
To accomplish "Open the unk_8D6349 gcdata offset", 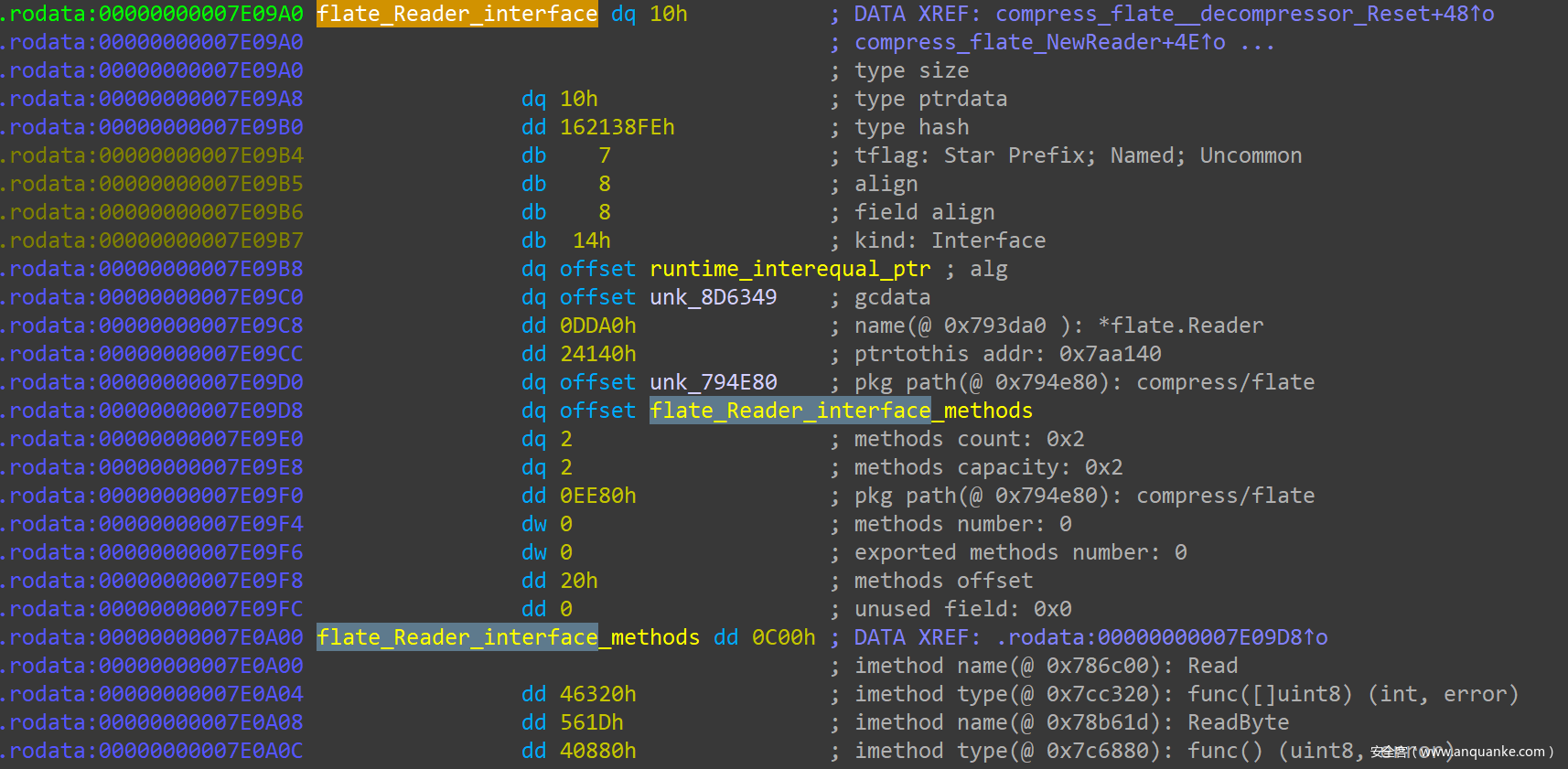I will pyautogui.click(x=713, y=297).
